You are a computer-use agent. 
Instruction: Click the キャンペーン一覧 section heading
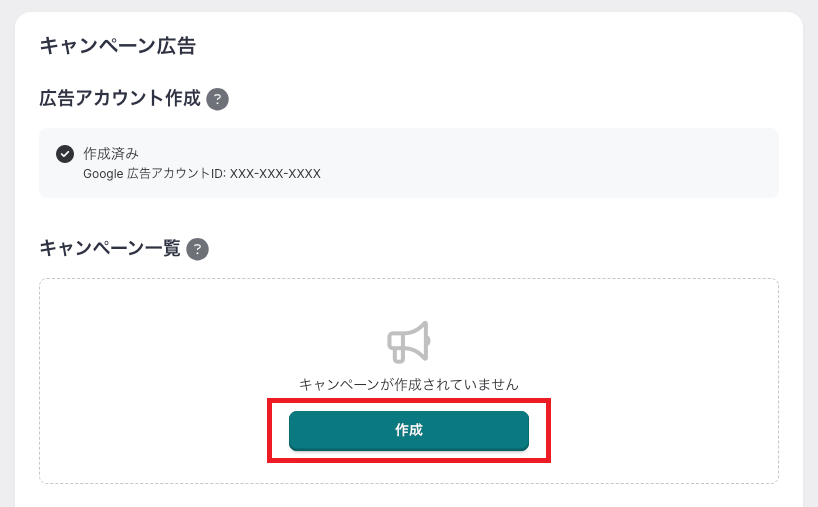[110, 249]
